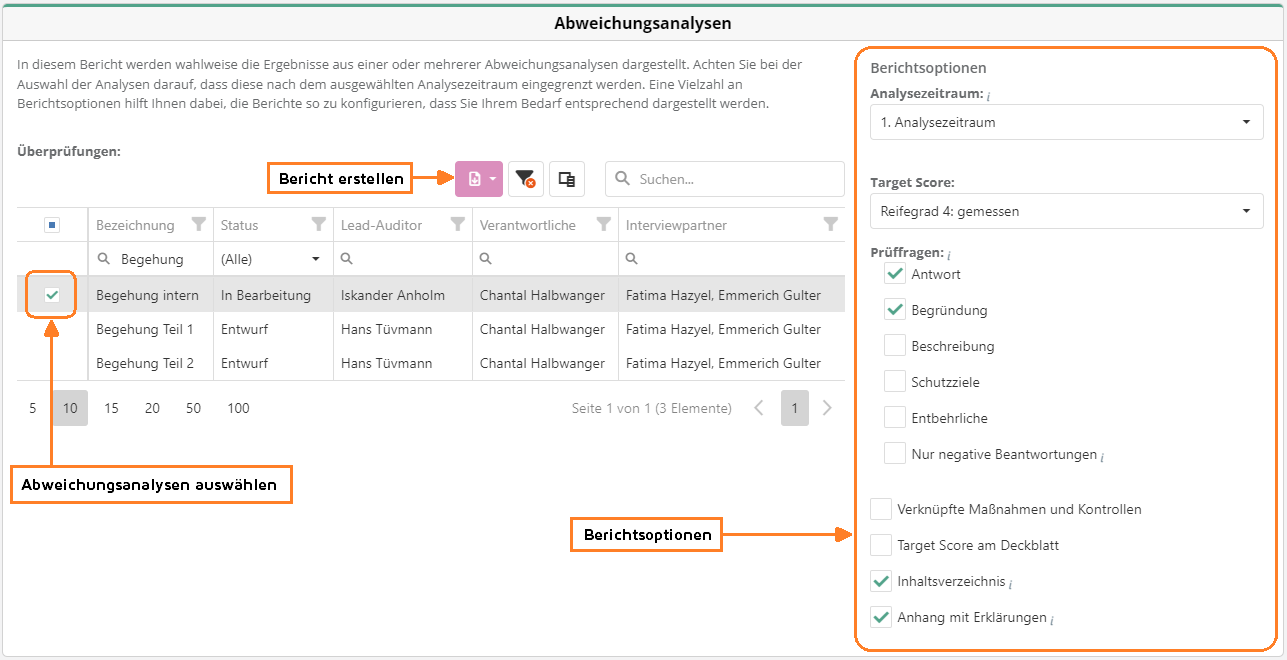Set page size to 20
The height and width of the screenshot is (660, 1287).
pyautogui.click(x=152, y=408)
